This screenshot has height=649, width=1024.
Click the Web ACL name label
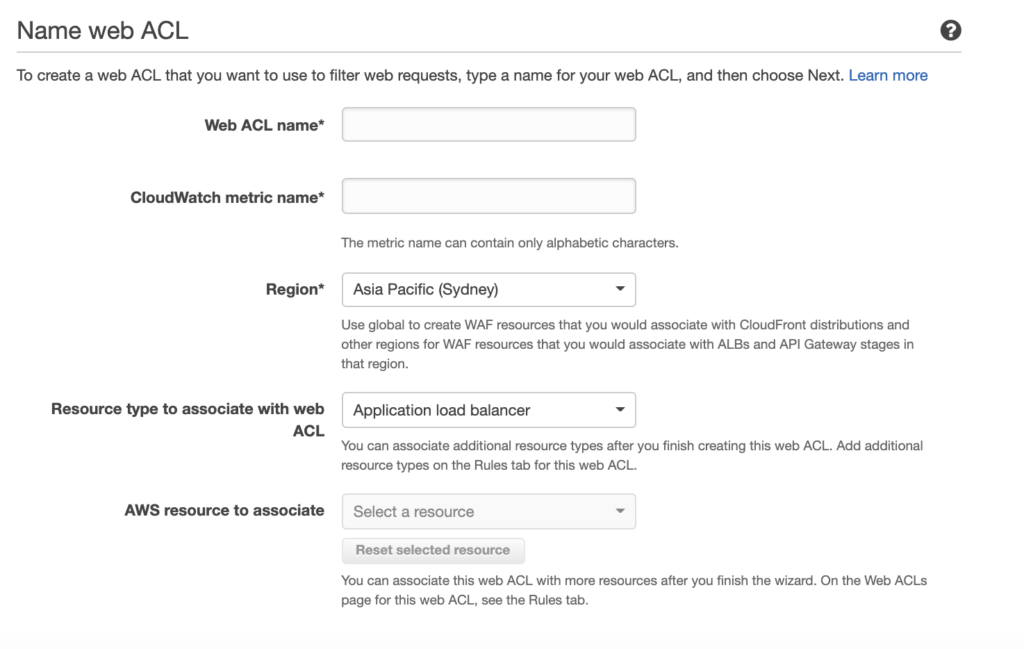pos(264,125)
